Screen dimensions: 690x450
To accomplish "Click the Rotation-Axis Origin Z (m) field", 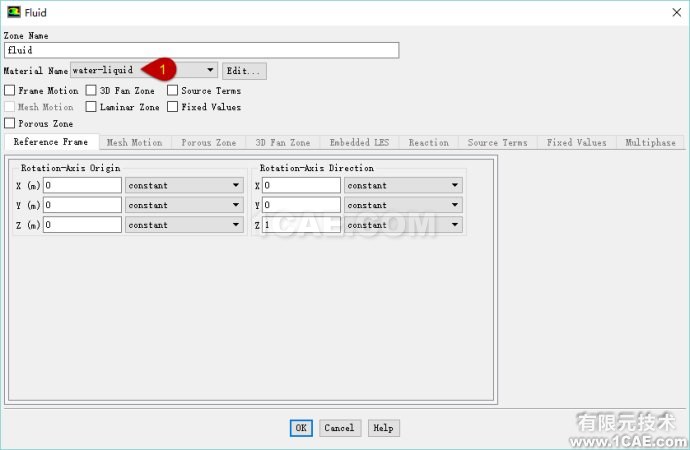I will (x=82, y=225).
